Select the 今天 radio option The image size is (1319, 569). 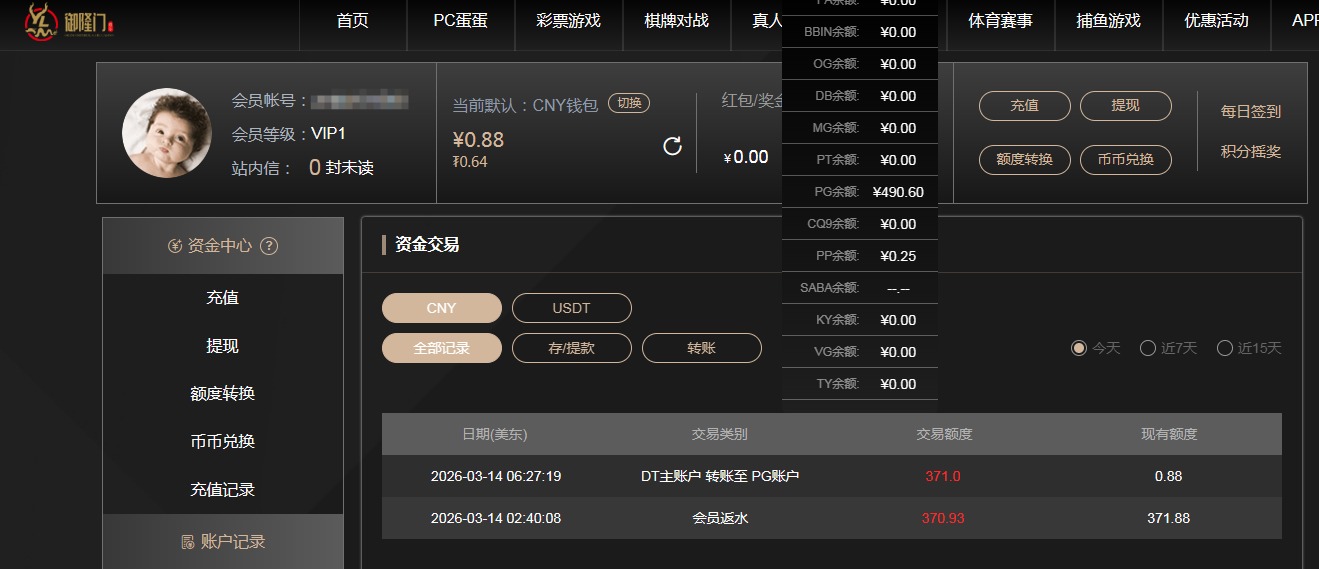1078,348
